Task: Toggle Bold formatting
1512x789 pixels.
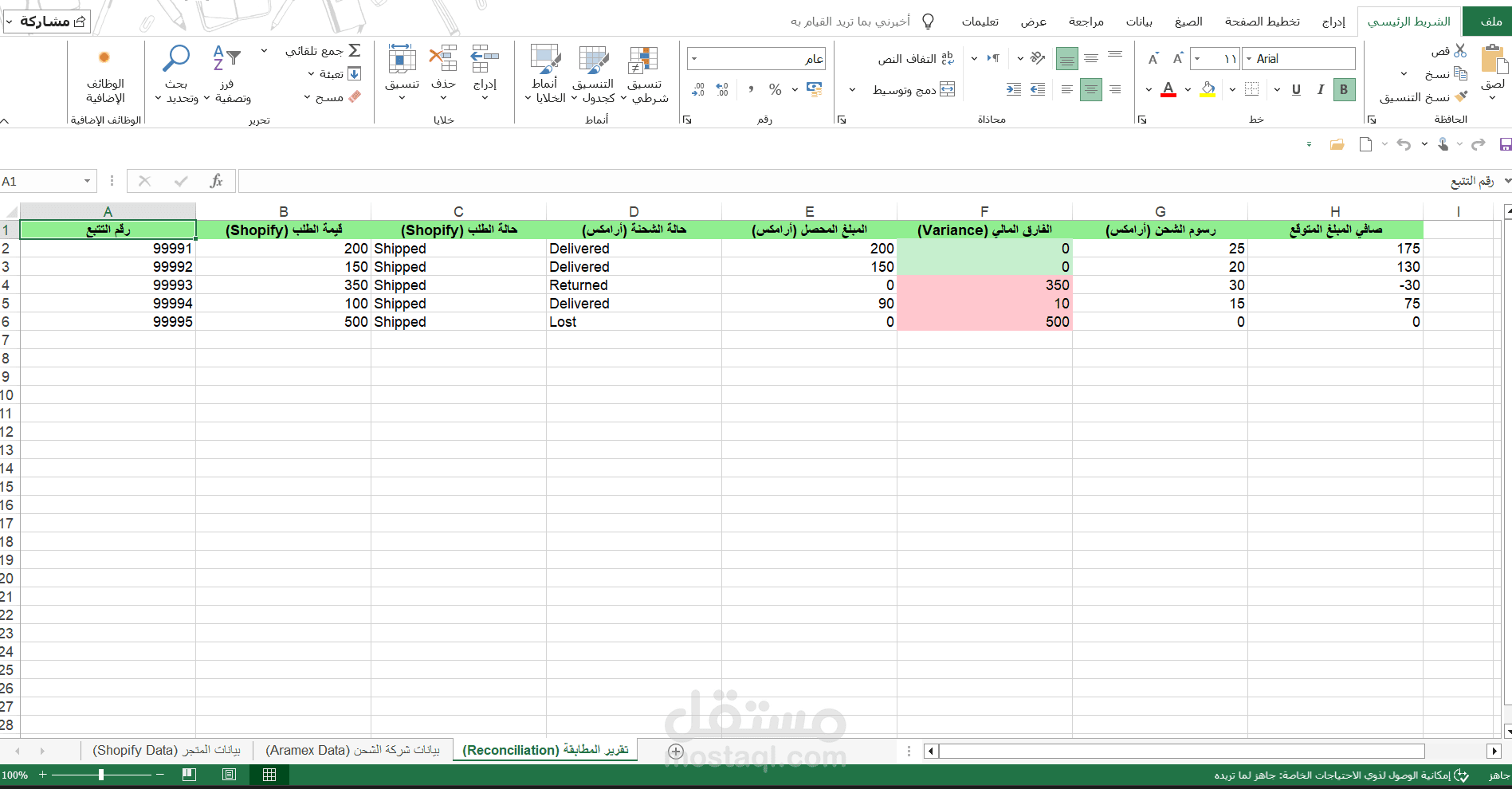Action: 1344,89
